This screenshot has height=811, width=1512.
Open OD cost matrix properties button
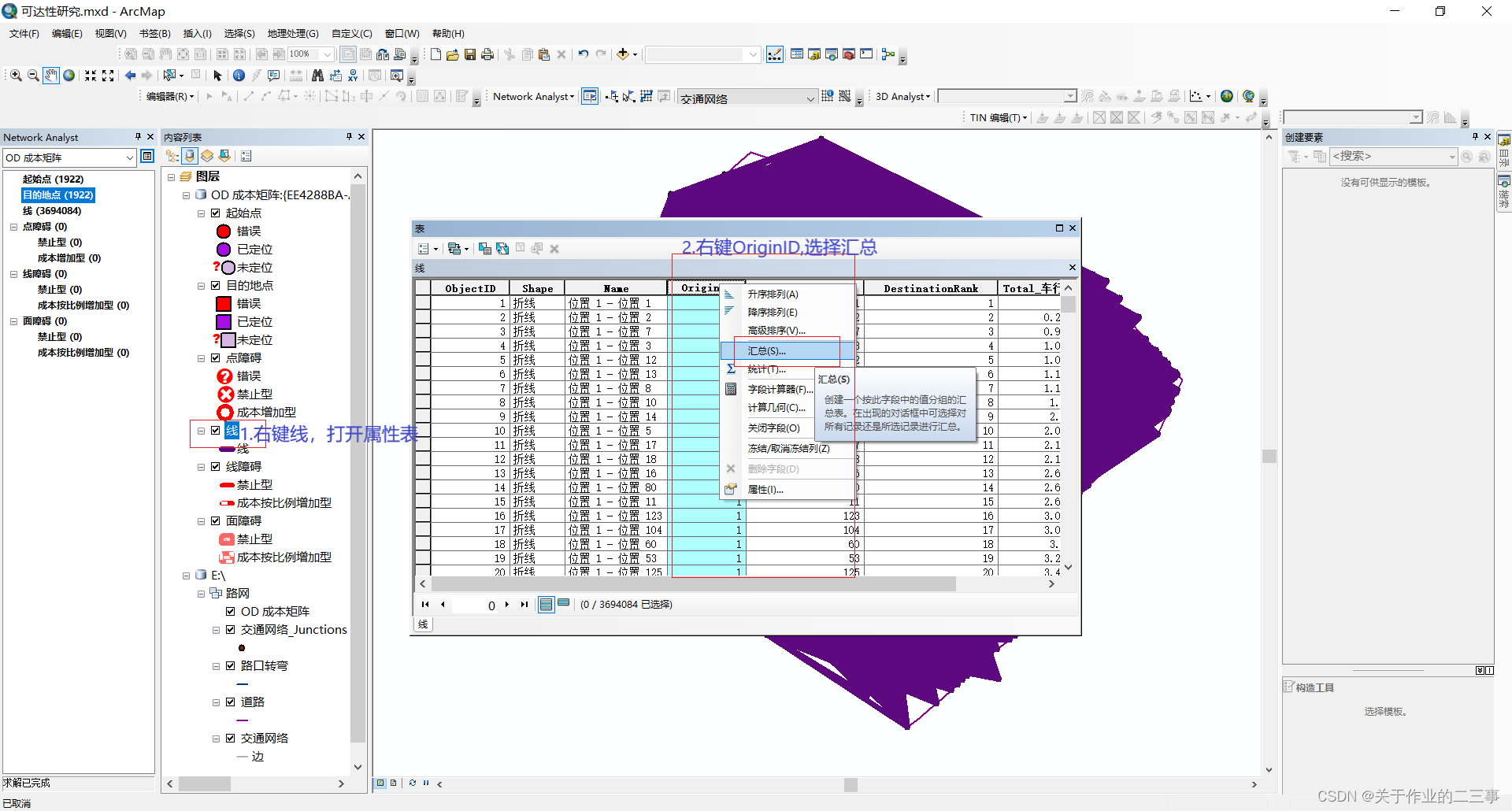(147, 157)
